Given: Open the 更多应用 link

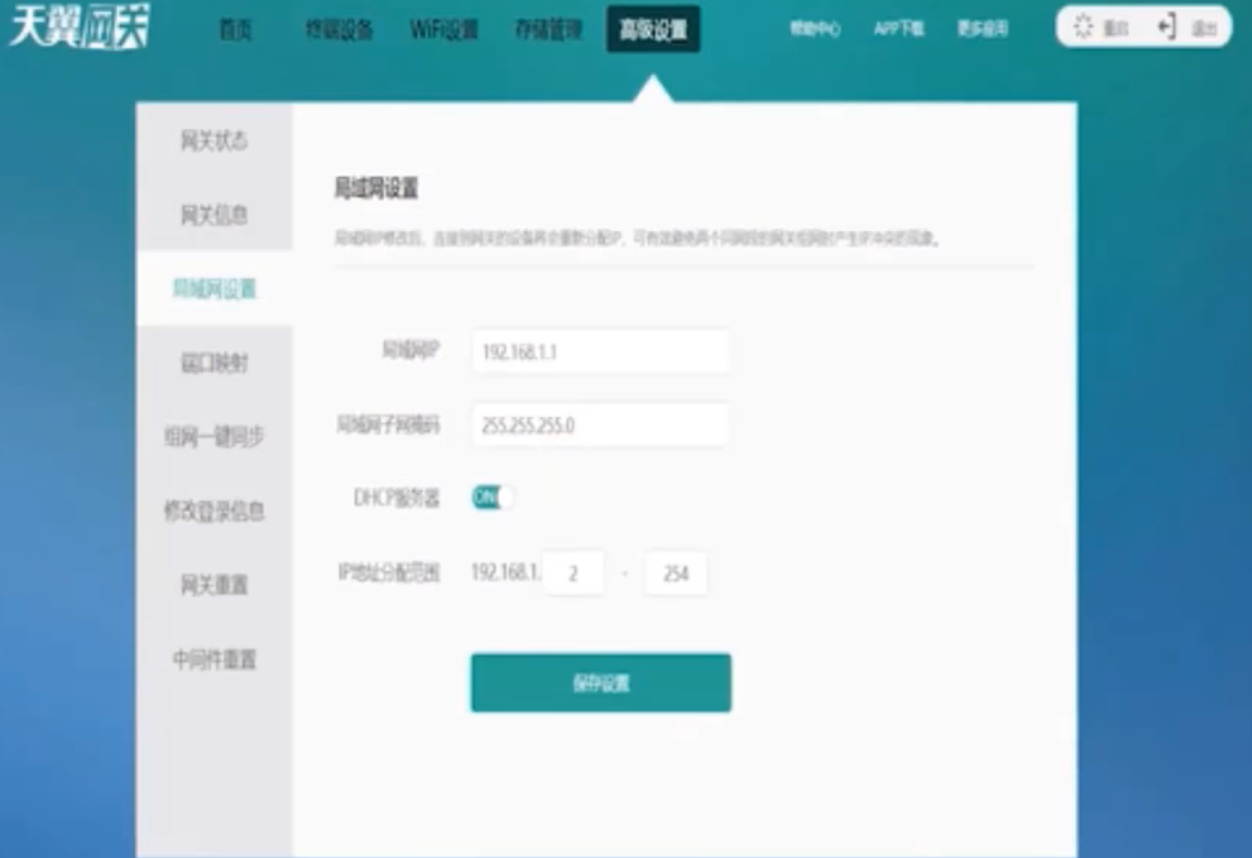Looking at the screenshot, I should tap(982, 30).
